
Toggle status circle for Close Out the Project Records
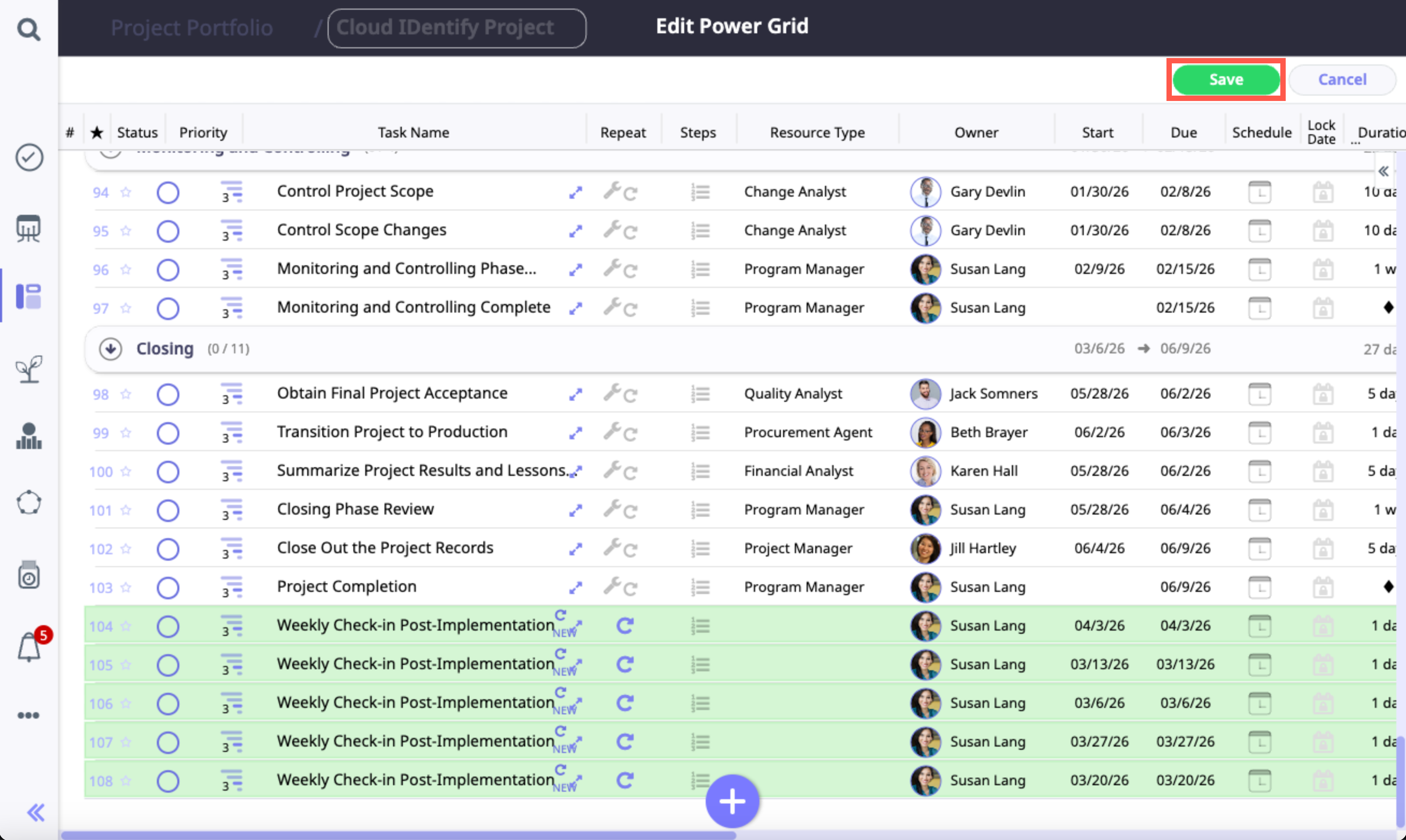click(x=168, y=549)
